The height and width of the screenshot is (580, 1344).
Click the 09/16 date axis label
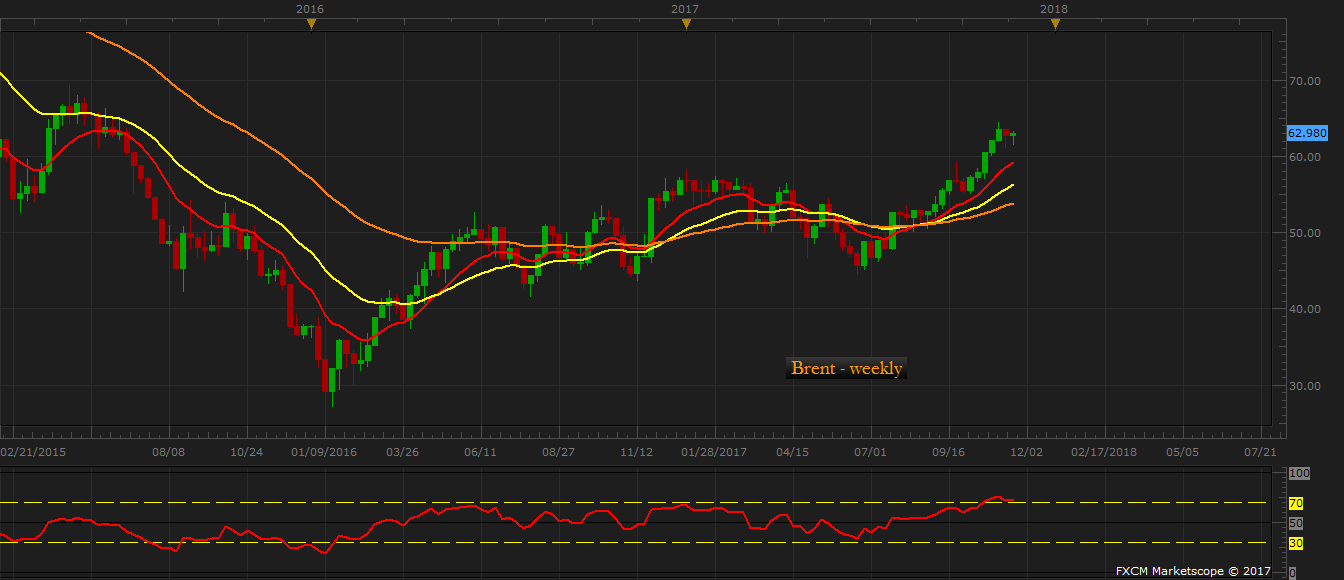[949, 452]
